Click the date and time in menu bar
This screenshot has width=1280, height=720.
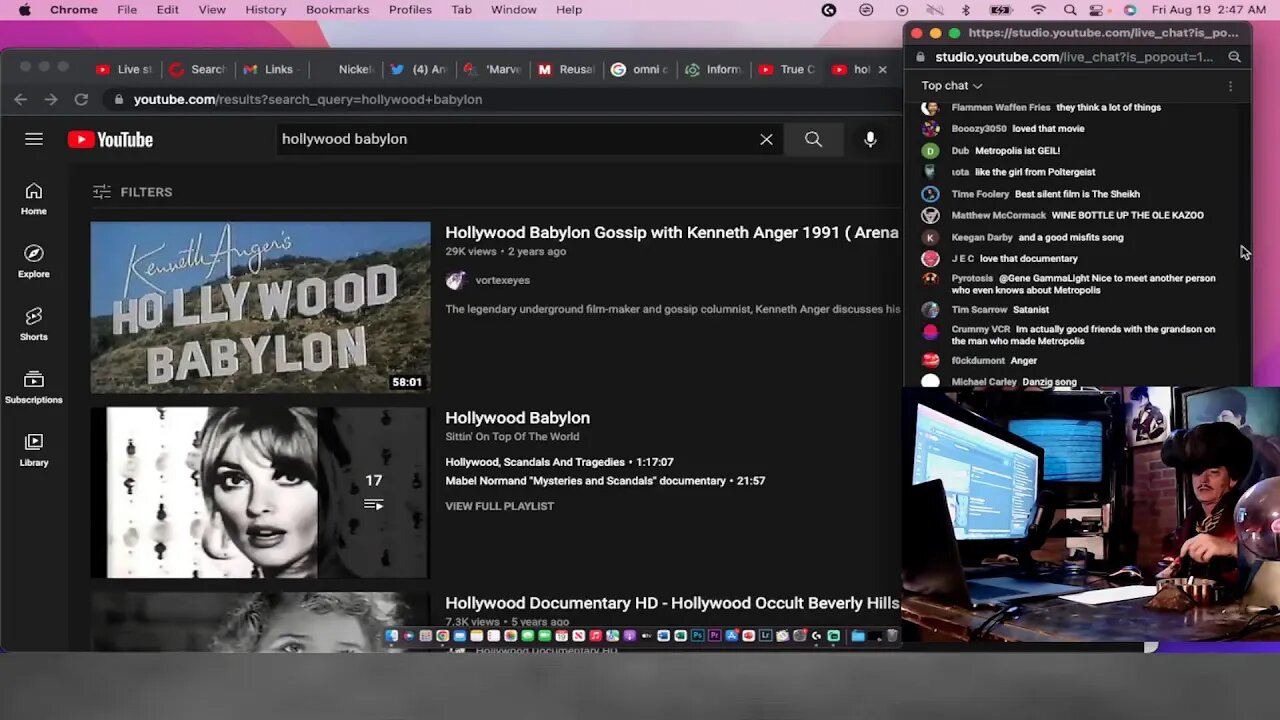pyautogui.click(x=1209, y=10)
